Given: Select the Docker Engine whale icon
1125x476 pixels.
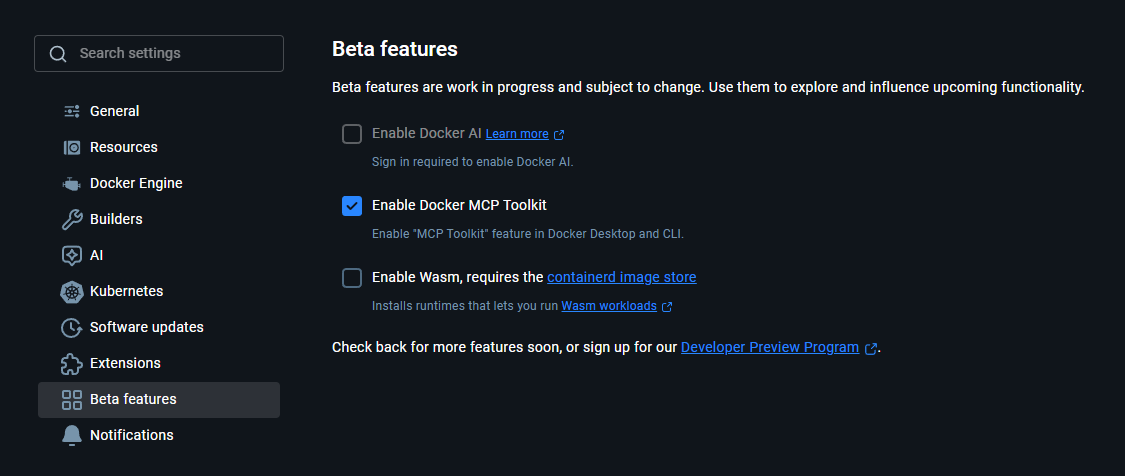Looking at the screenshot, I should tap(72, 183).
